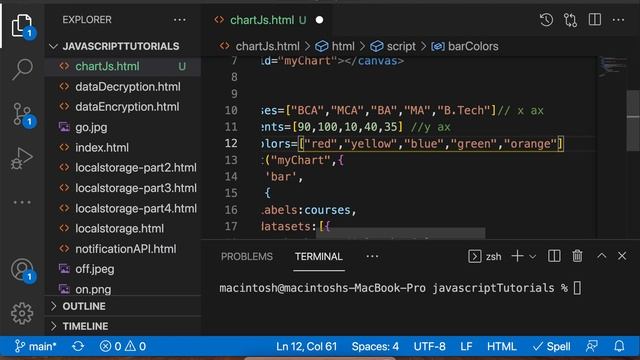Open editor more actions ellipsis
The height and width of the screenshot is (360, 640).
[618, 20]
